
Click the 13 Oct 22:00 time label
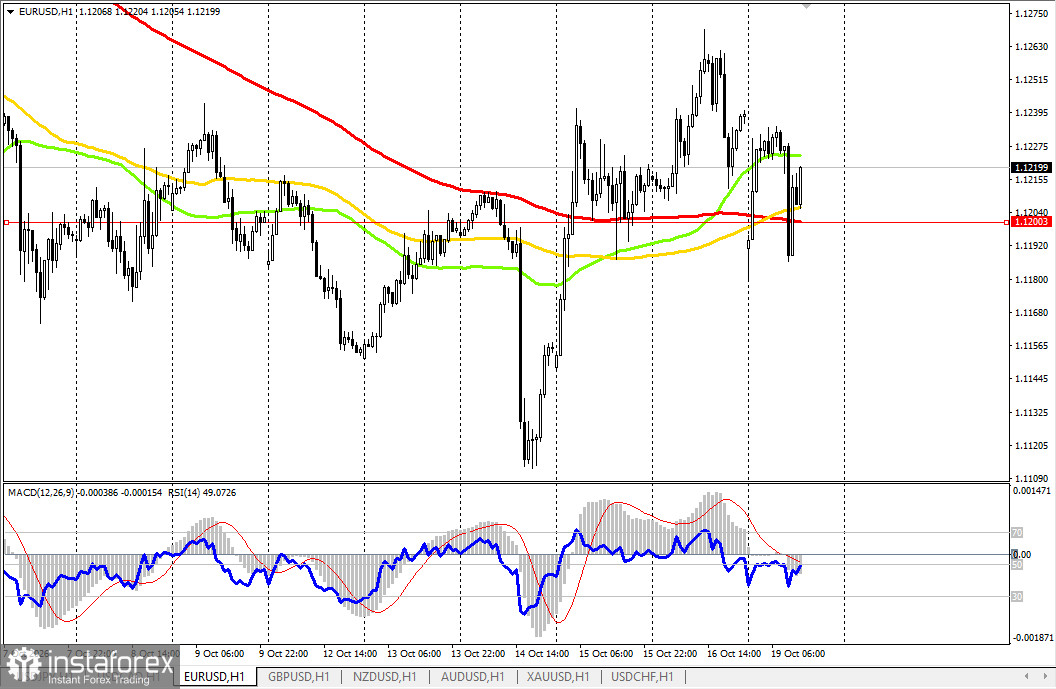click(x=477, y=653)
